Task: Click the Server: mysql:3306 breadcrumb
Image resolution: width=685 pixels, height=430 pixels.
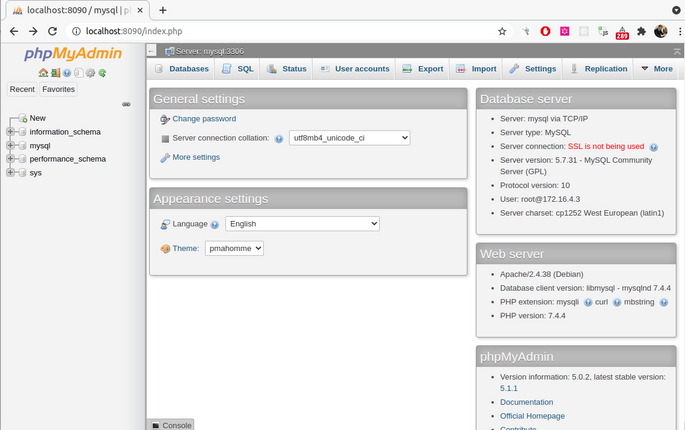Action: pyautogui.click(x=209, y=51)
